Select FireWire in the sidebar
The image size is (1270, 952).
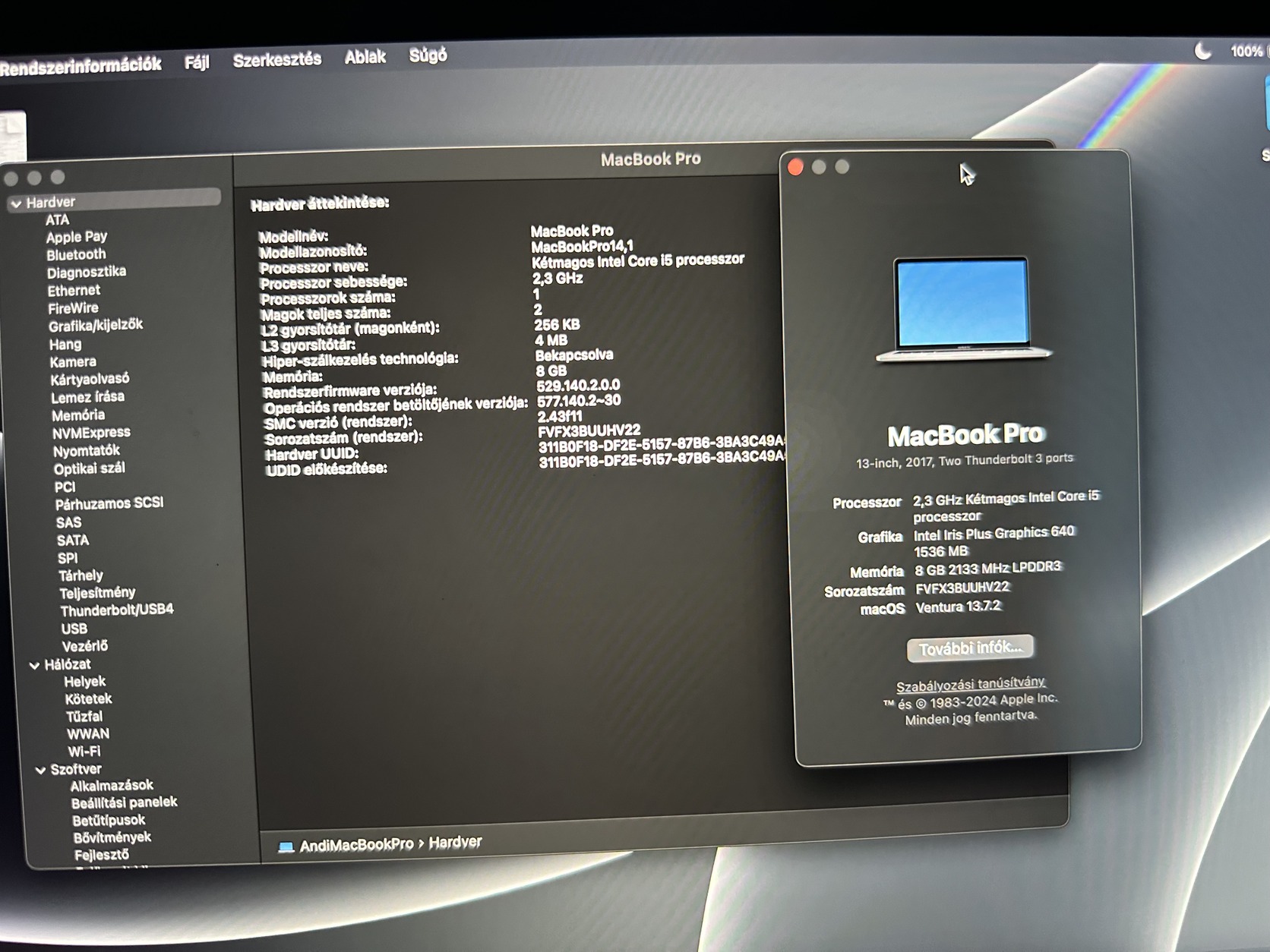(x=74, y=308)
